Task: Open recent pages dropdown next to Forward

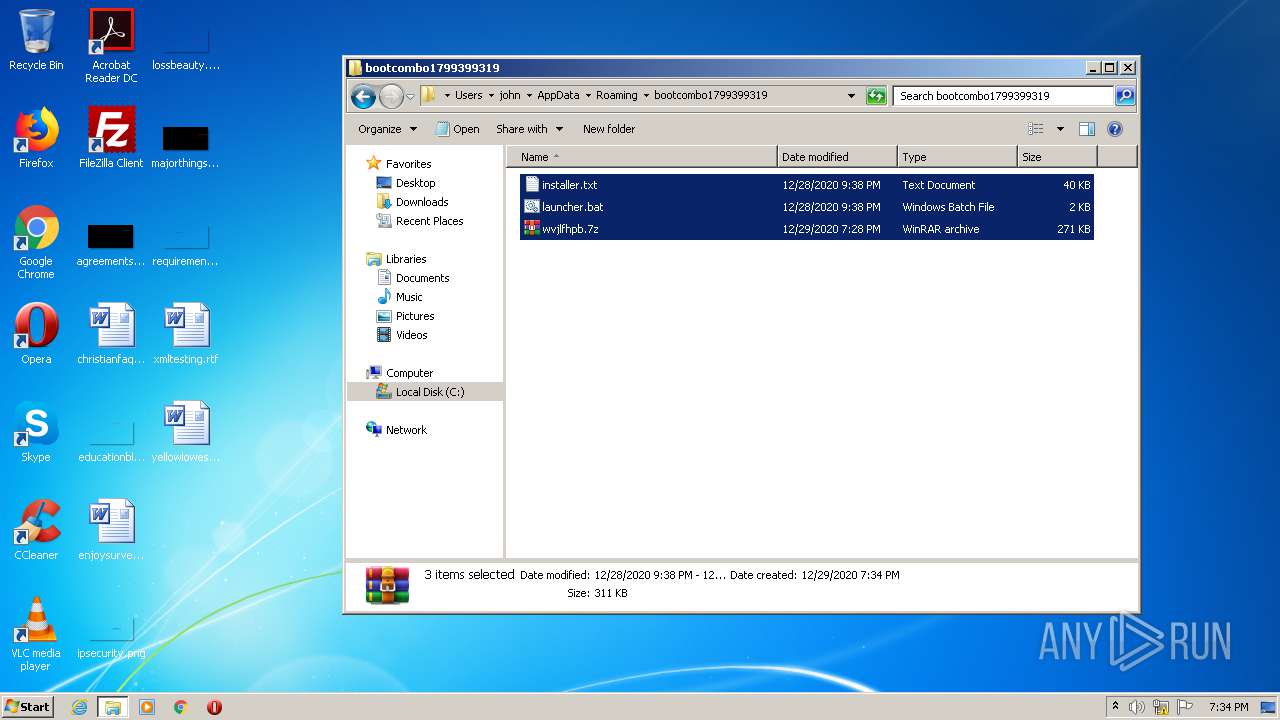Action: pos(410,97)
